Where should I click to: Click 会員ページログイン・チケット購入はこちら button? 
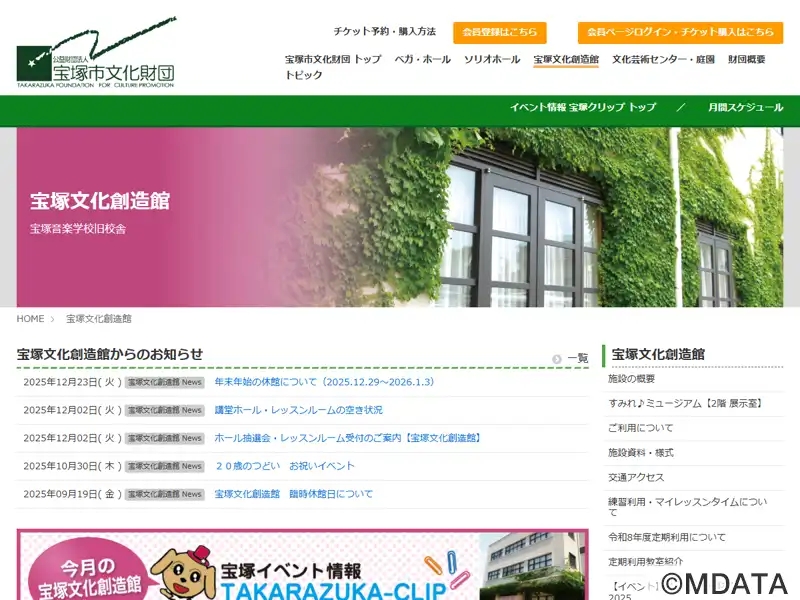(680, 32)
